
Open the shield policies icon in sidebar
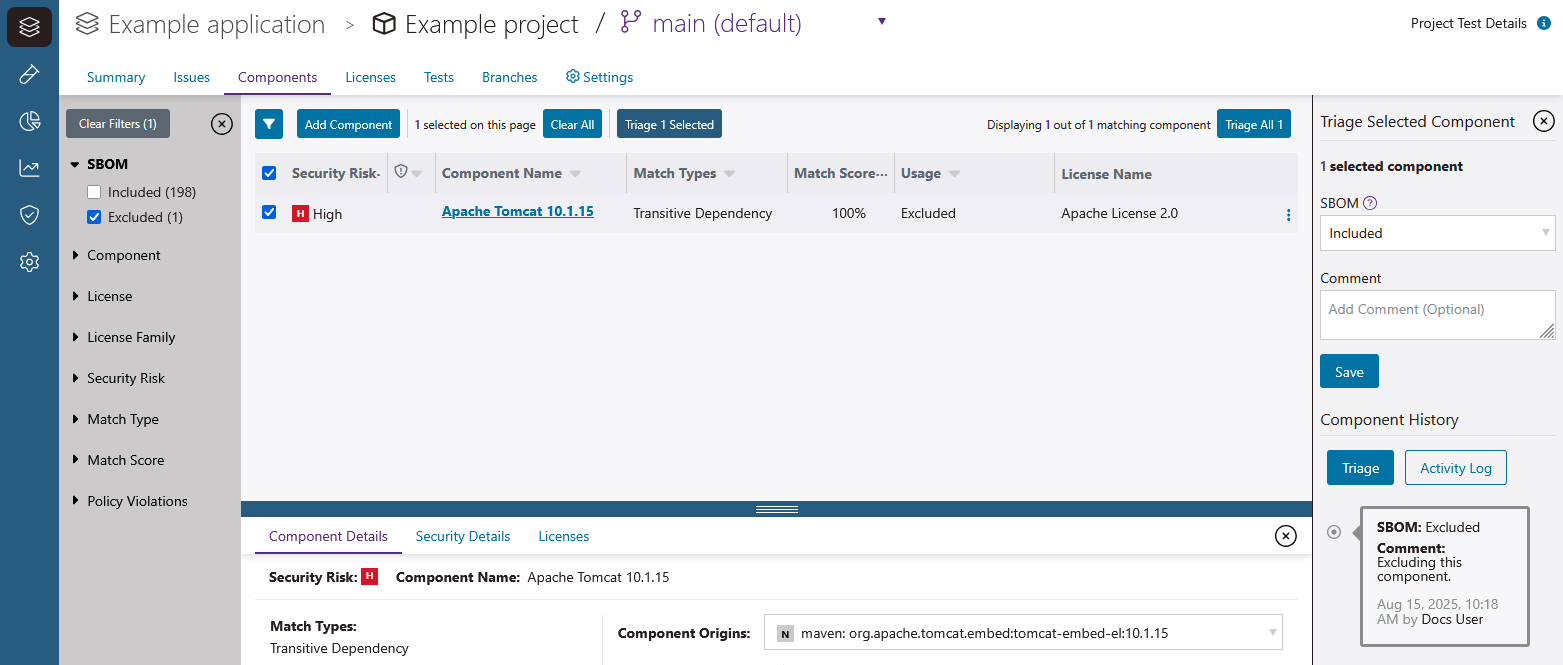point(28,214)
